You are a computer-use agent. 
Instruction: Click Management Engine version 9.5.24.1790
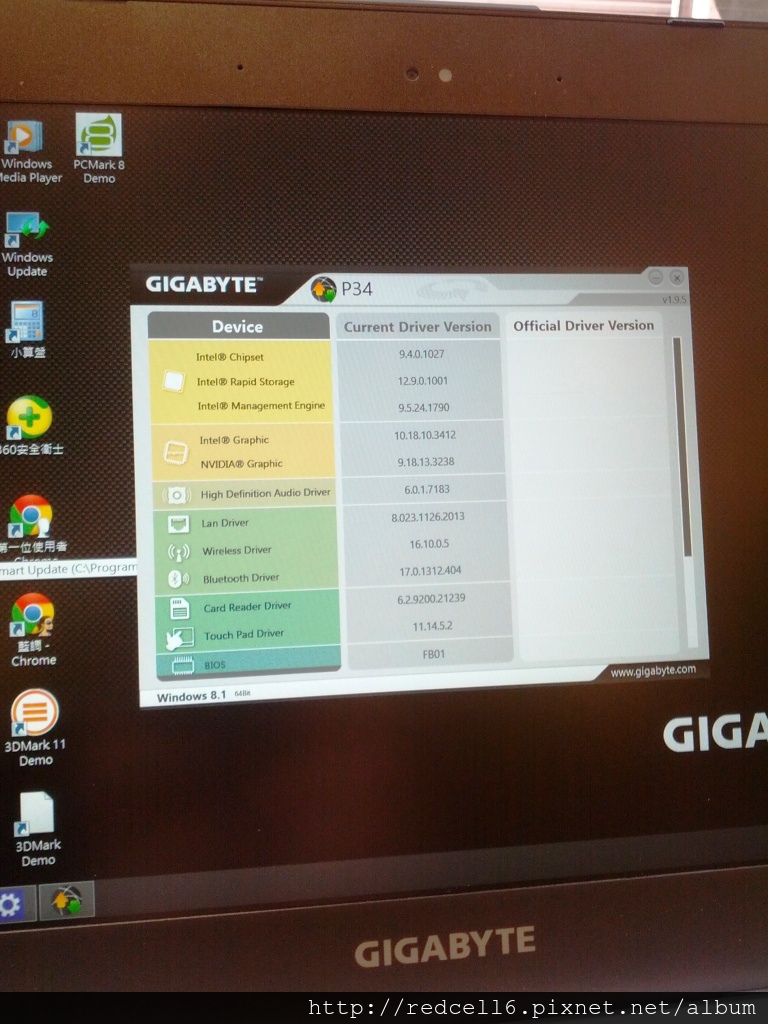[424, 408]
